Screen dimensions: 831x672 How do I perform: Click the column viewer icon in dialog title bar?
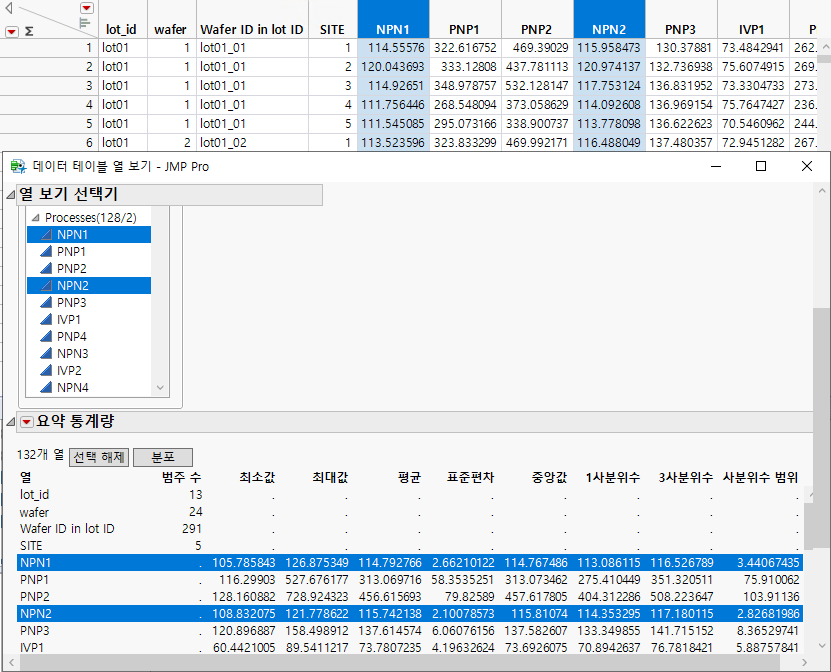(x=16, y=166)
